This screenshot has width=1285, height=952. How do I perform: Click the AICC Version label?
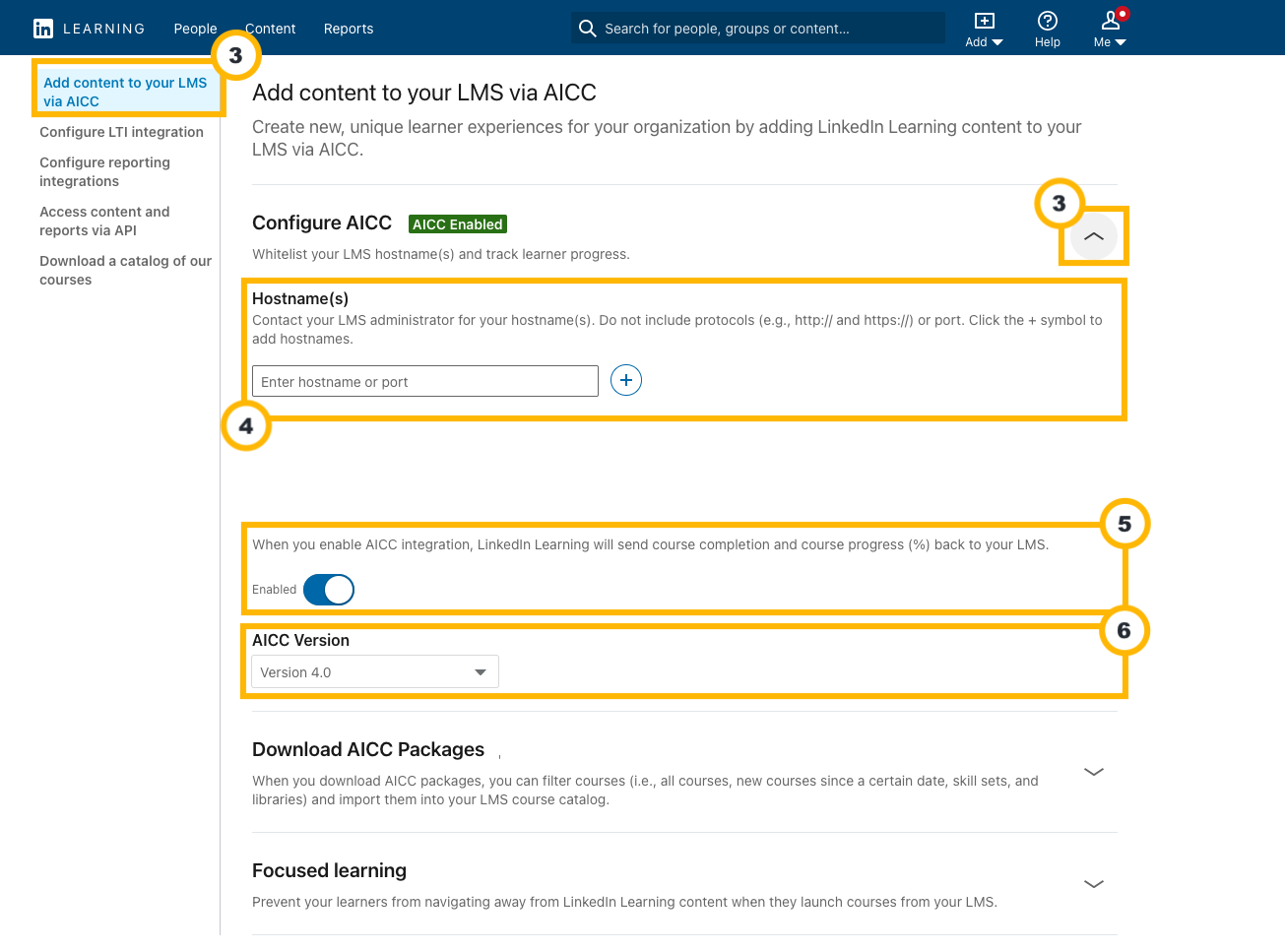pos(300,640)
